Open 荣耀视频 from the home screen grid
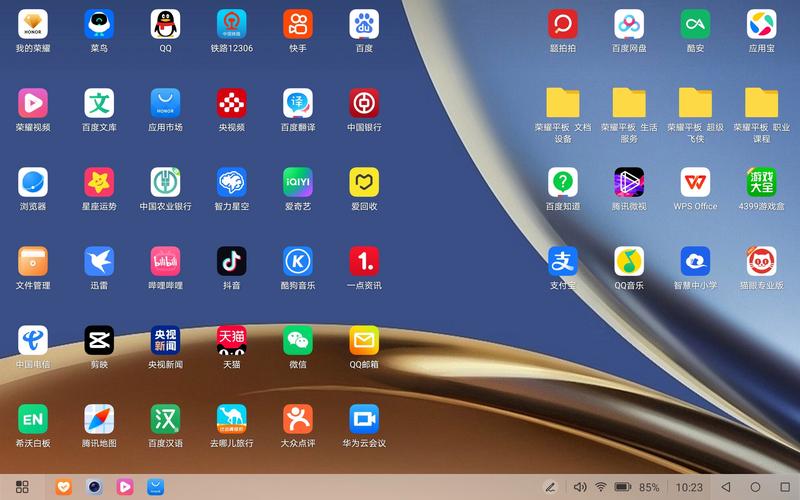The height and width of the screenshot is (500, 800). point(33,103)
